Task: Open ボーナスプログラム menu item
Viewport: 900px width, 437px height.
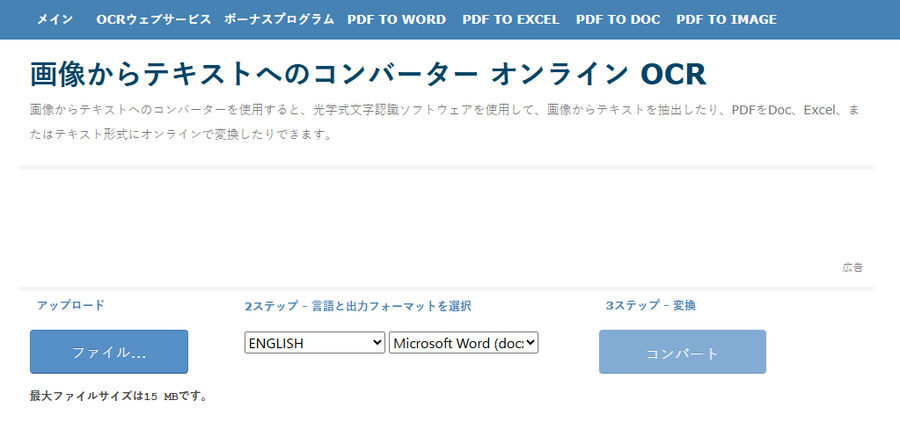Action: coord(279,19)
